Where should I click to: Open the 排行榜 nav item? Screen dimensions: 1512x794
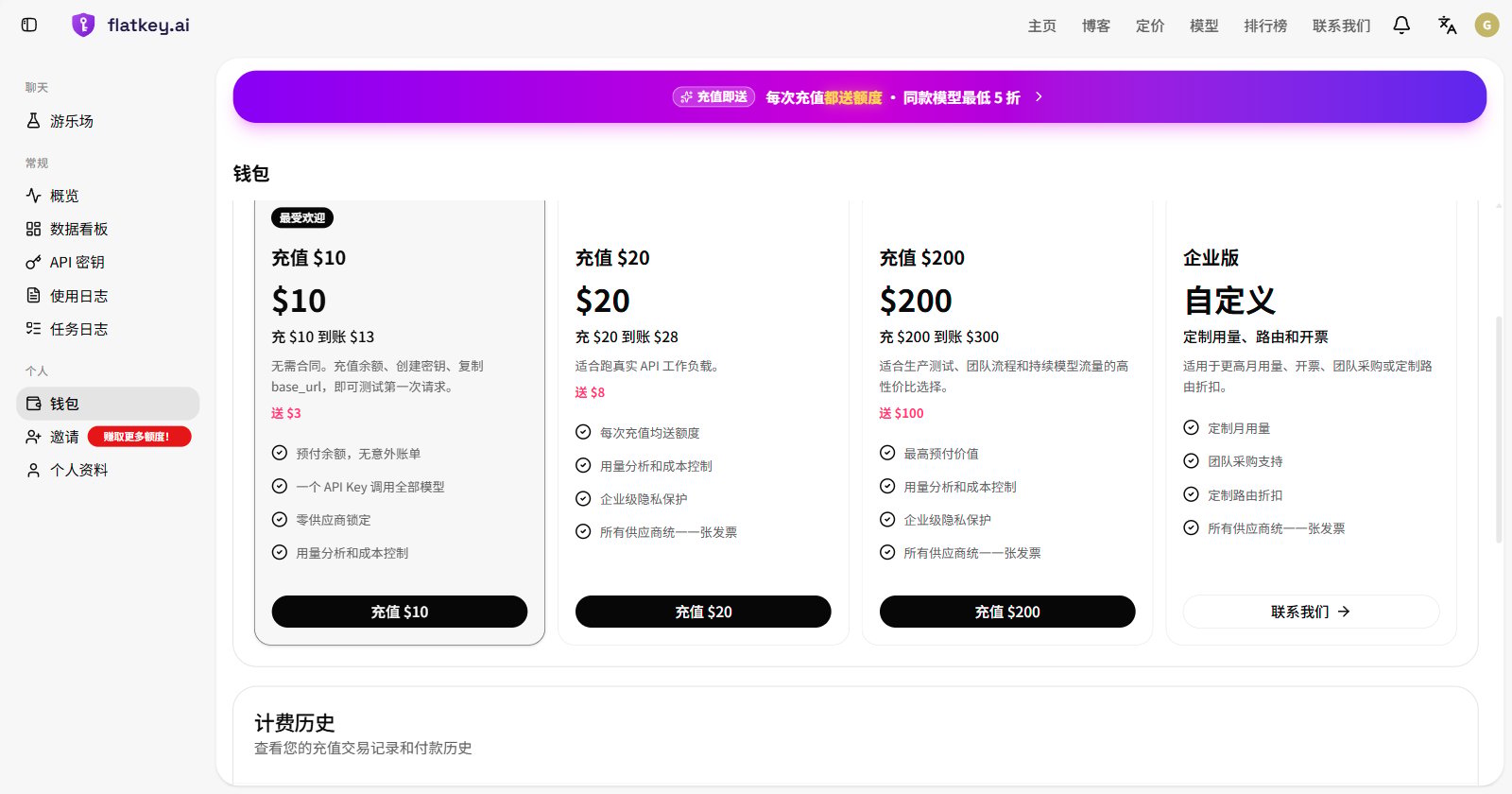tap(1265, 26)
